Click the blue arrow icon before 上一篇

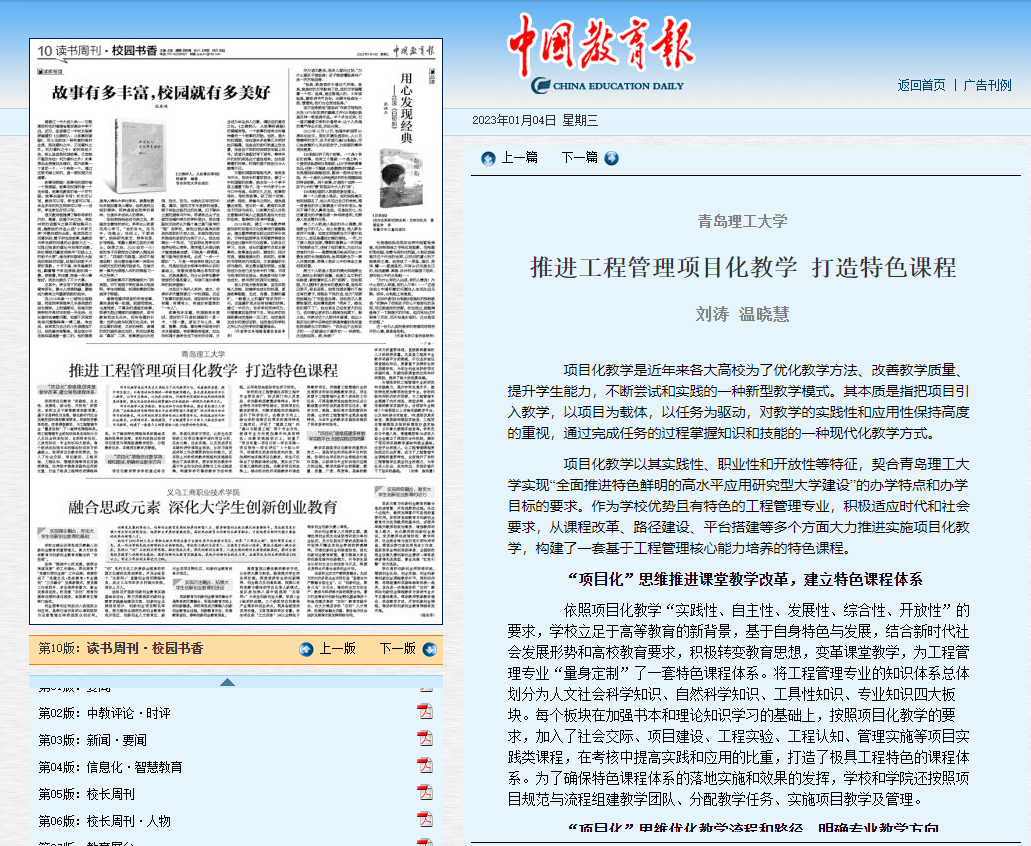click(488, 158)
